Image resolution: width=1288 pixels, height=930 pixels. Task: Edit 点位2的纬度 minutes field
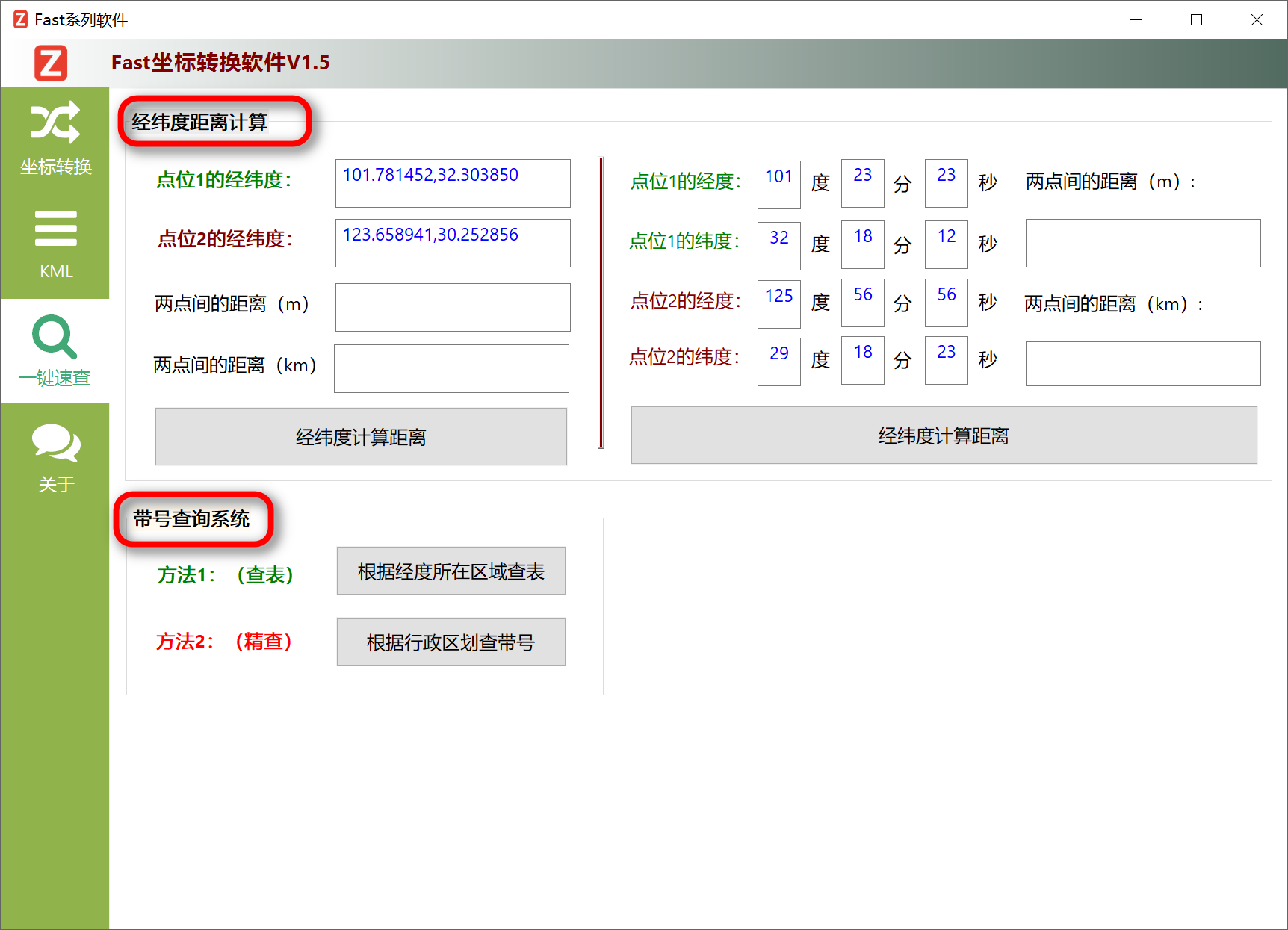[863, 360]
